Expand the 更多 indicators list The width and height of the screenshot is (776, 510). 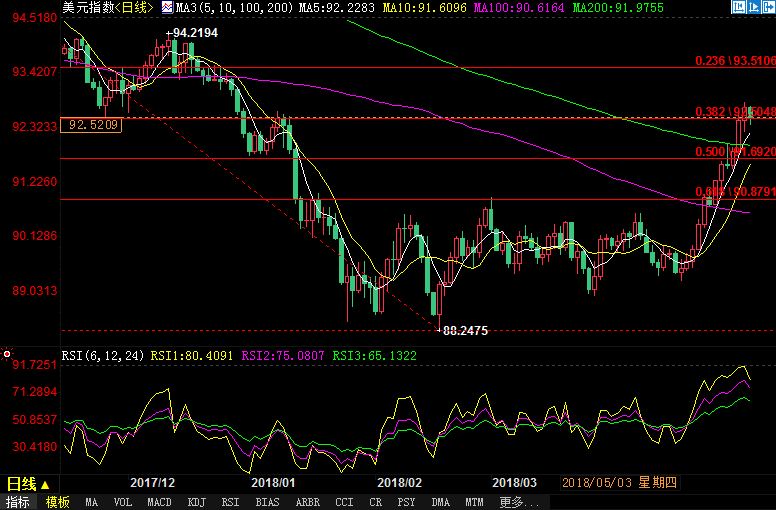[x=512, y=502]
